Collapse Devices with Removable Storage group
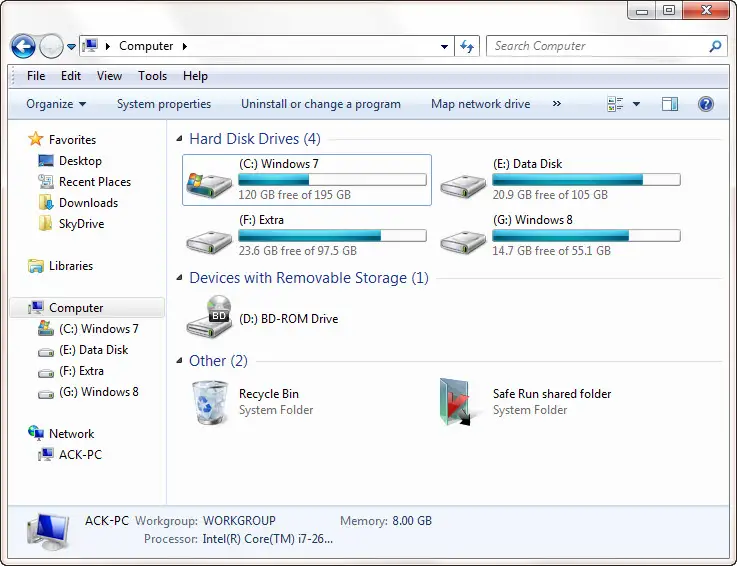Screen dimensions: 737x566 179,277
